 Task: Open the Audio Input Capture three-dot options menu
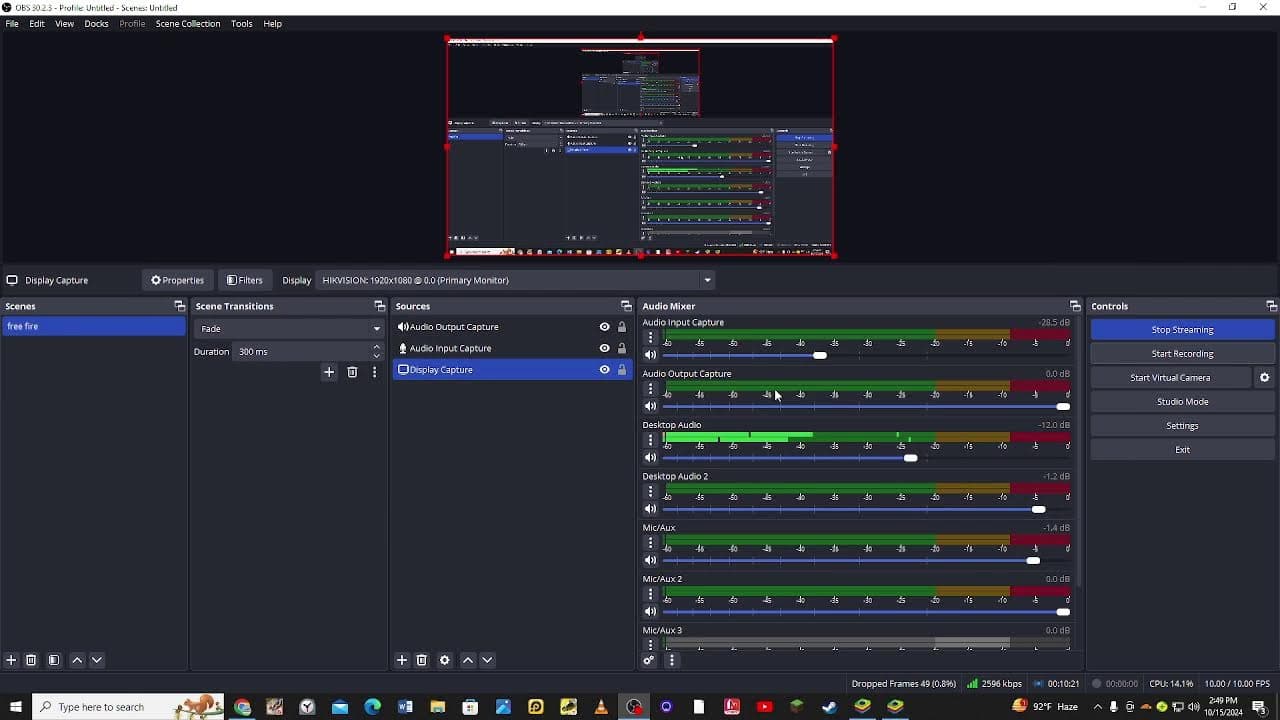(x=650, y=338)
